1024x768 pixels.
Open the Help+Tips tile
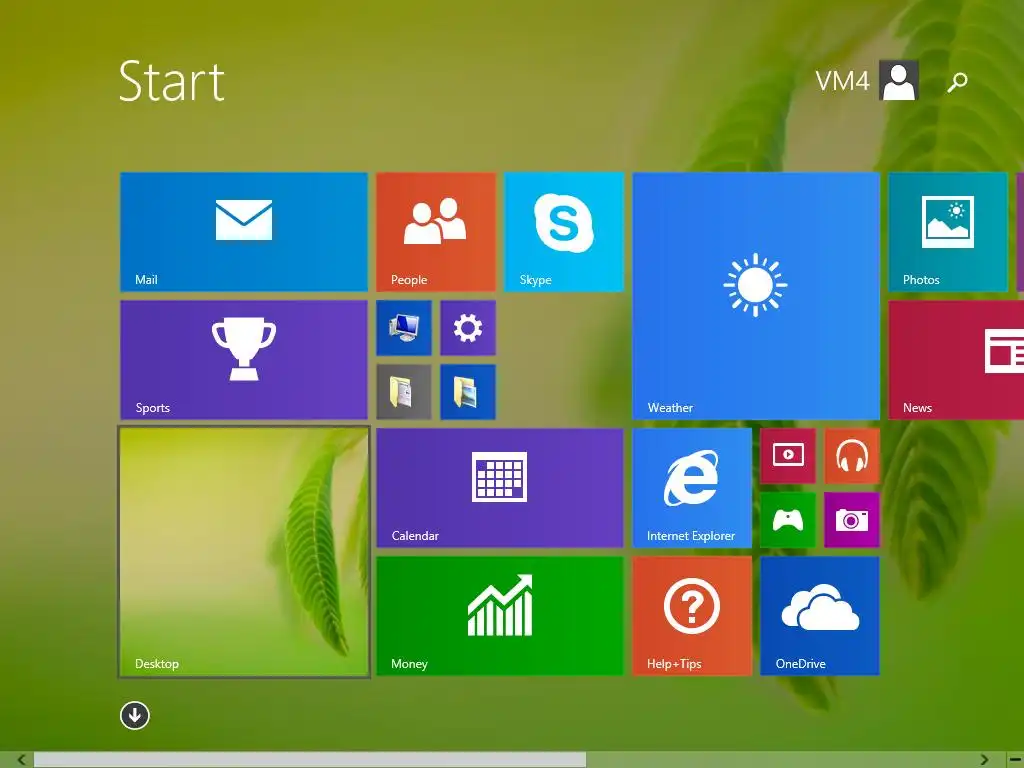(692, 616)
